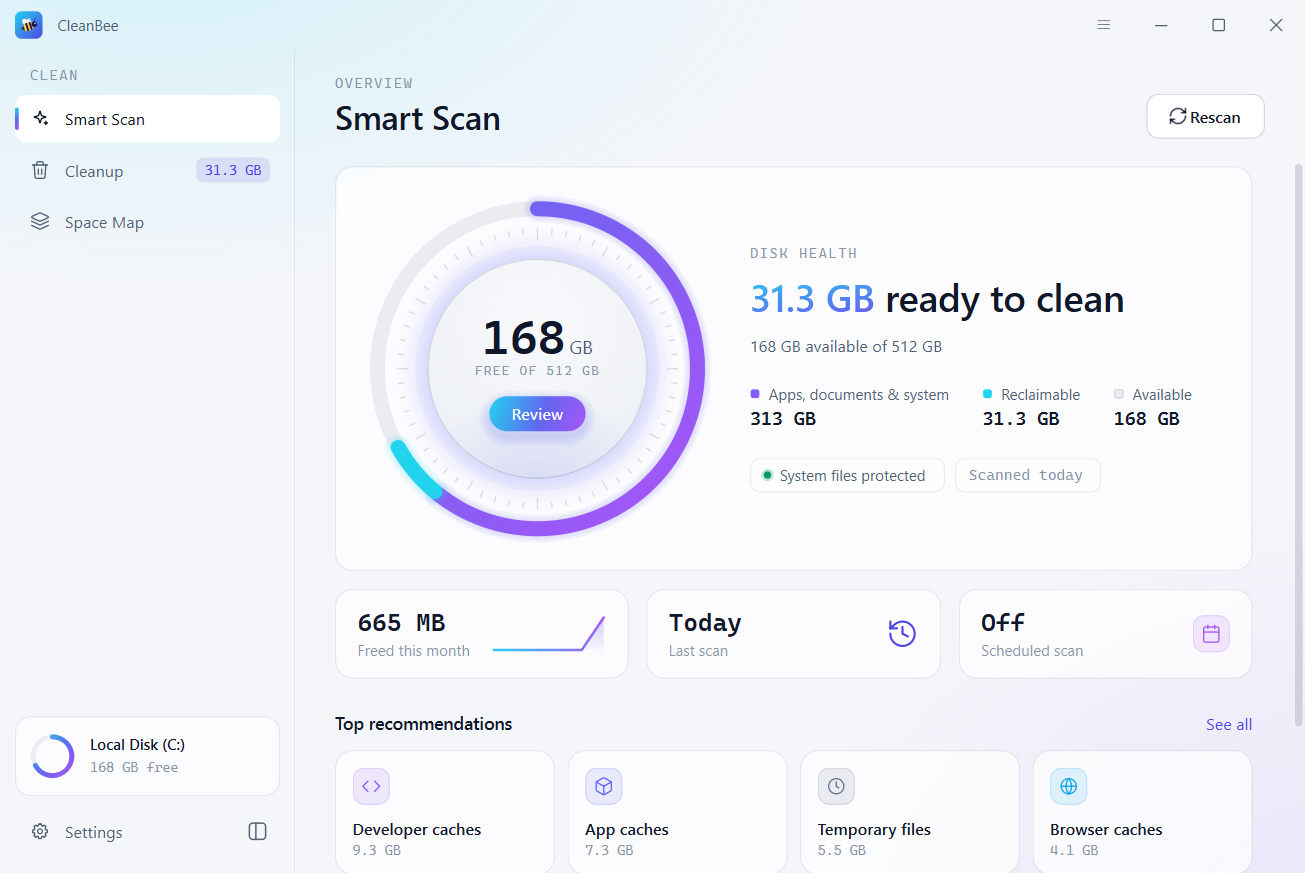Click the Browser caches globe icon
Image resolution: width=1305 pixels, height=873 pixels.
coord(1068,786)
